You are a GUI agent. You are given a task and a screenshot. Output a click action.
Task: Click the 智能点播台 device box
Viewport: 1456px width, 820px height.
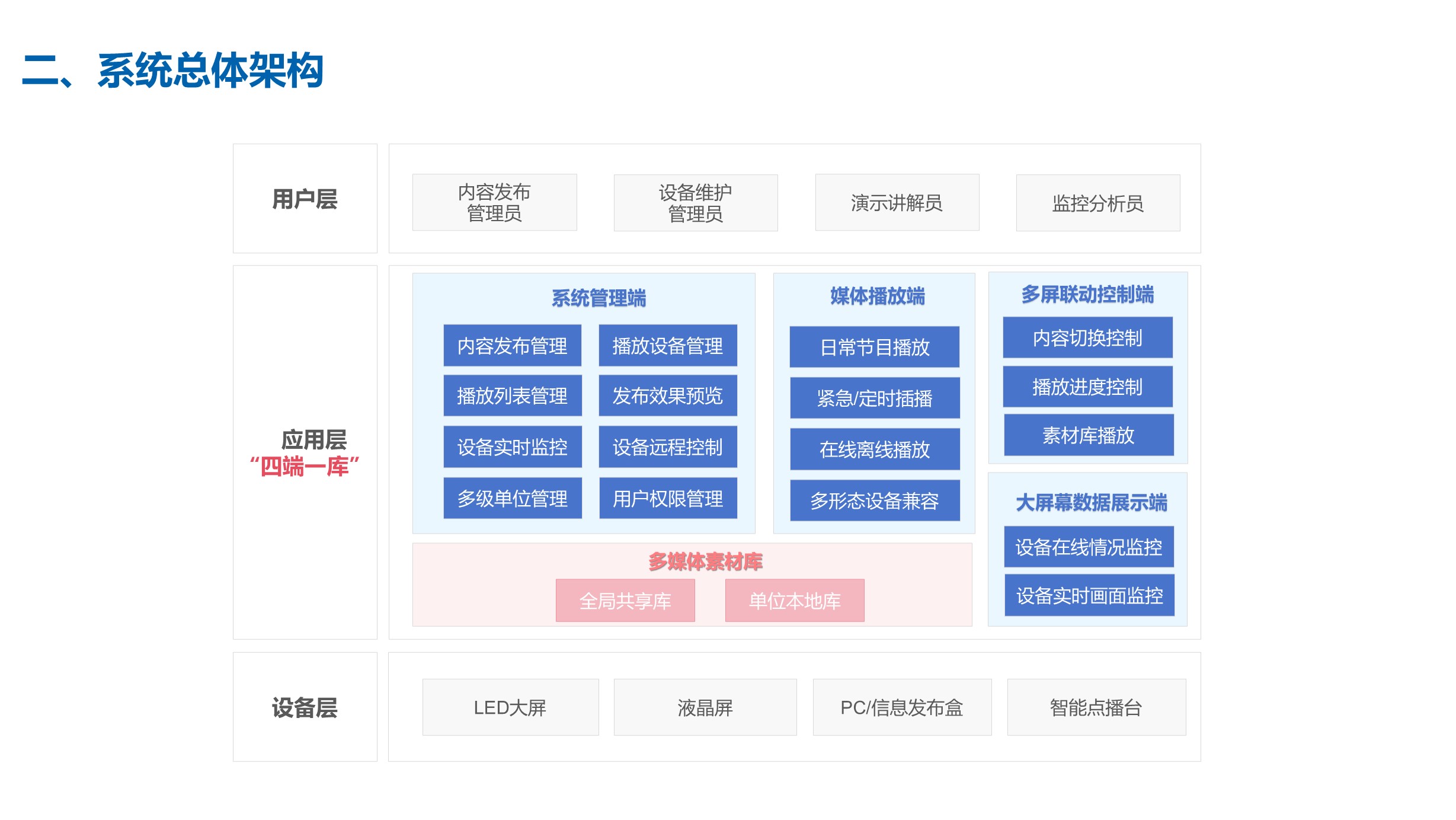(1096, 707)
